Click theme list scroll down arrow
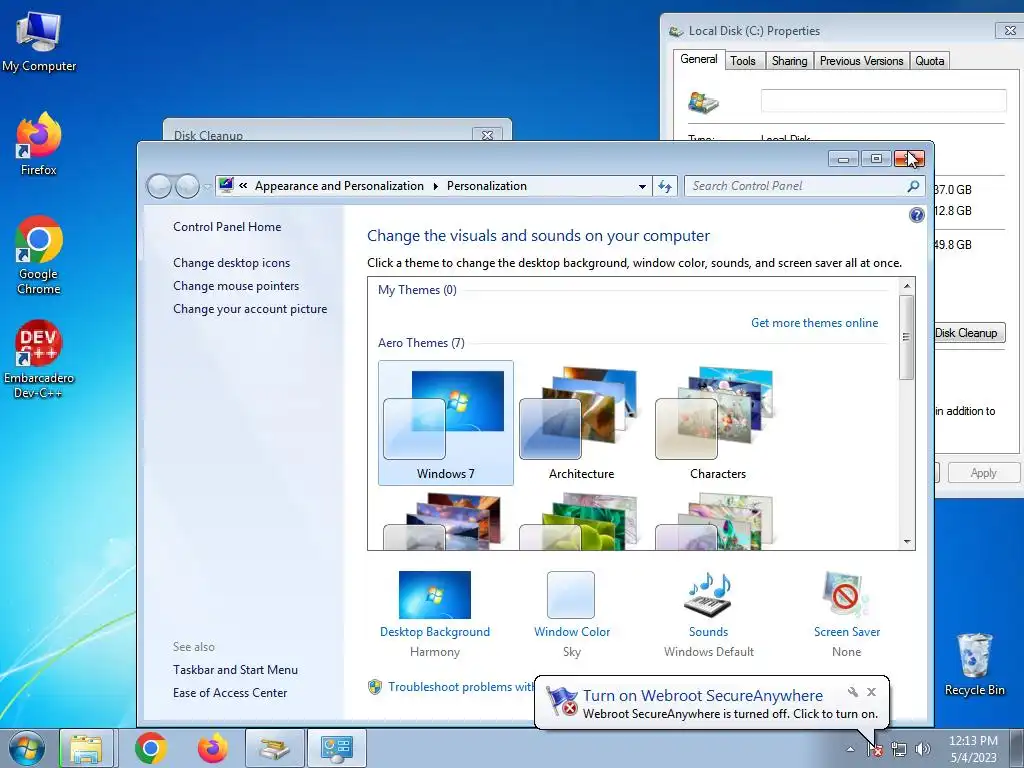The height and width of the screenshot is (768, 1024). point(906,541)
